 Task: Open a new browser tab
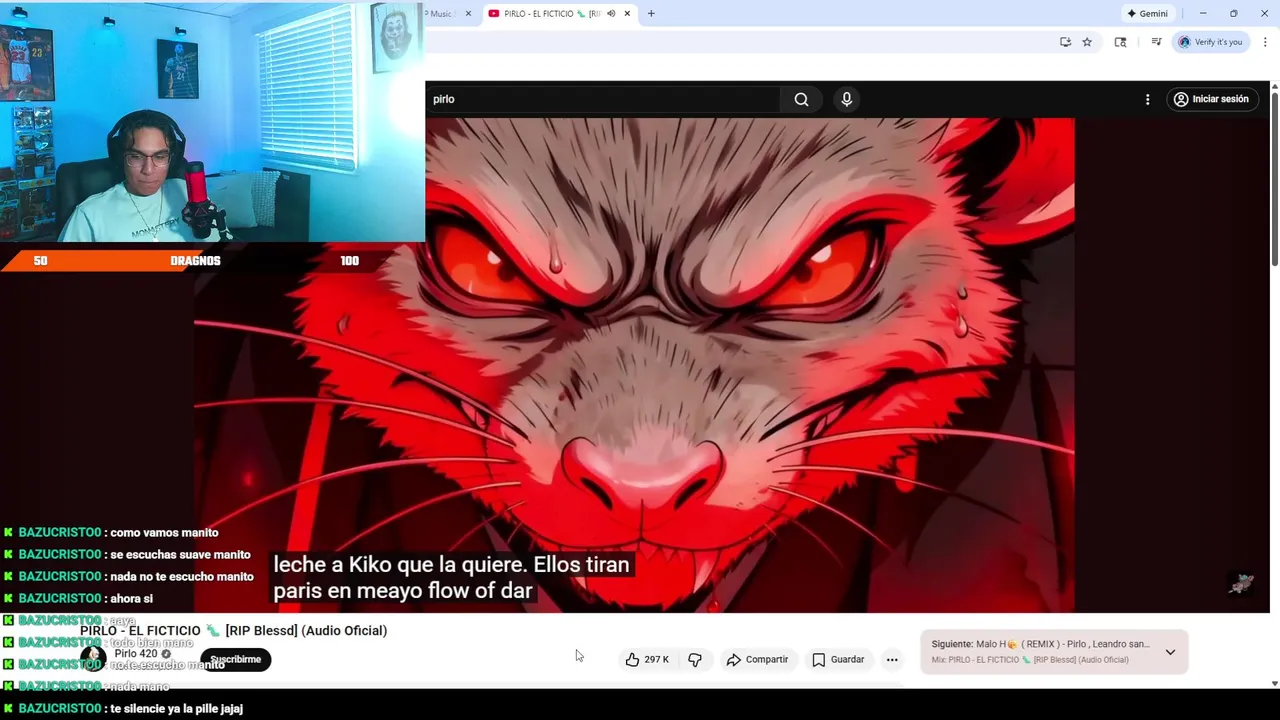click(651, 14)
